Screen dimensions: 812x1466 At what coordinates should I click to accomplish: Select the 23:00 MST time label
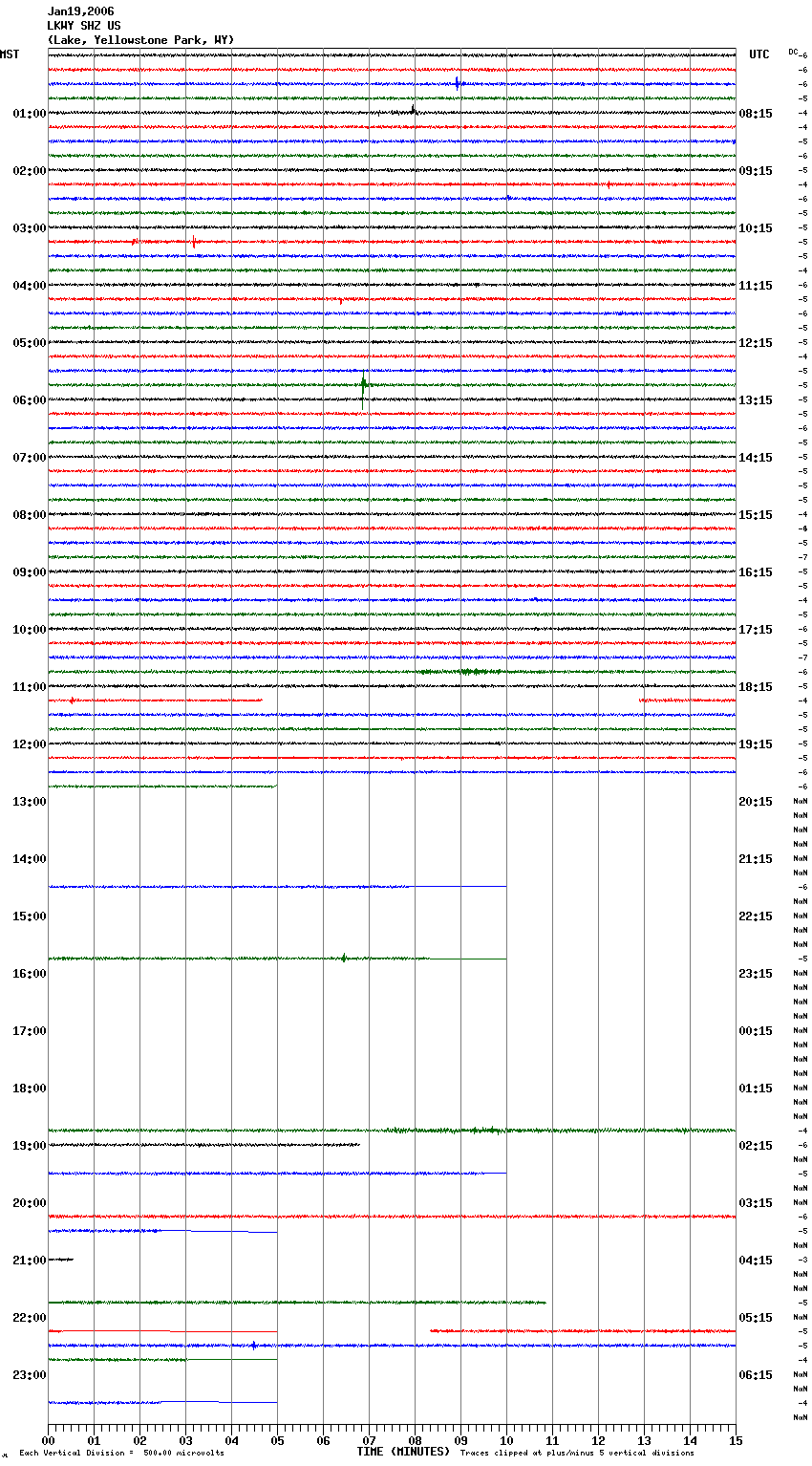[x=30, y=1375]
